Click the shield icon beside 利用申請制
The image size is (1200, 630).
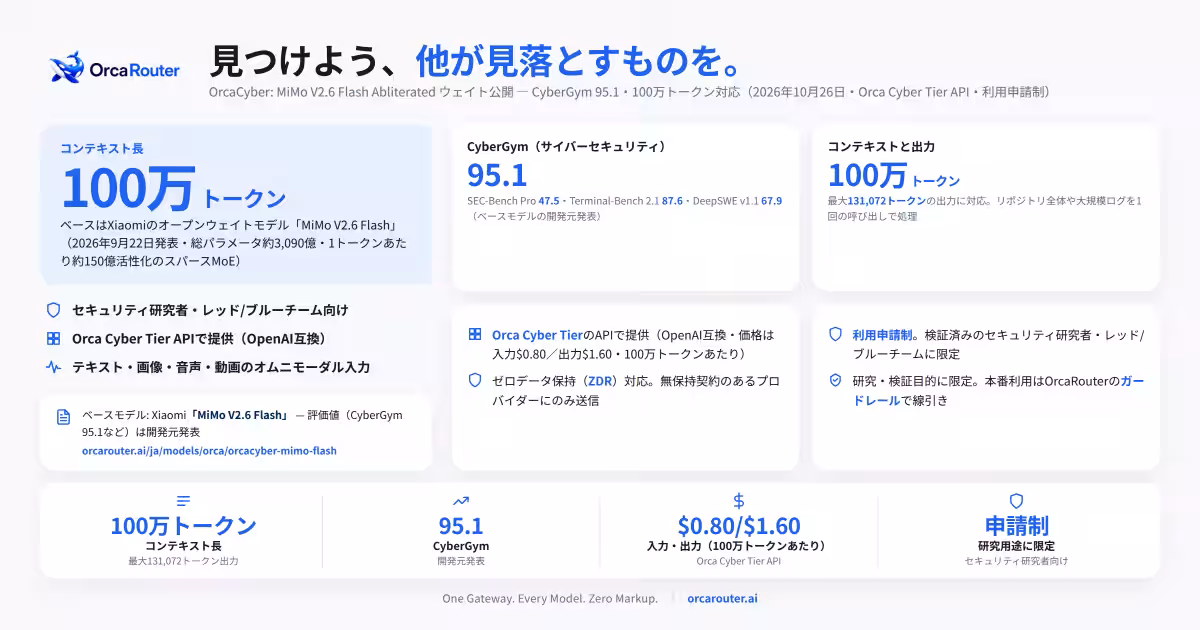tap(835, 335)
